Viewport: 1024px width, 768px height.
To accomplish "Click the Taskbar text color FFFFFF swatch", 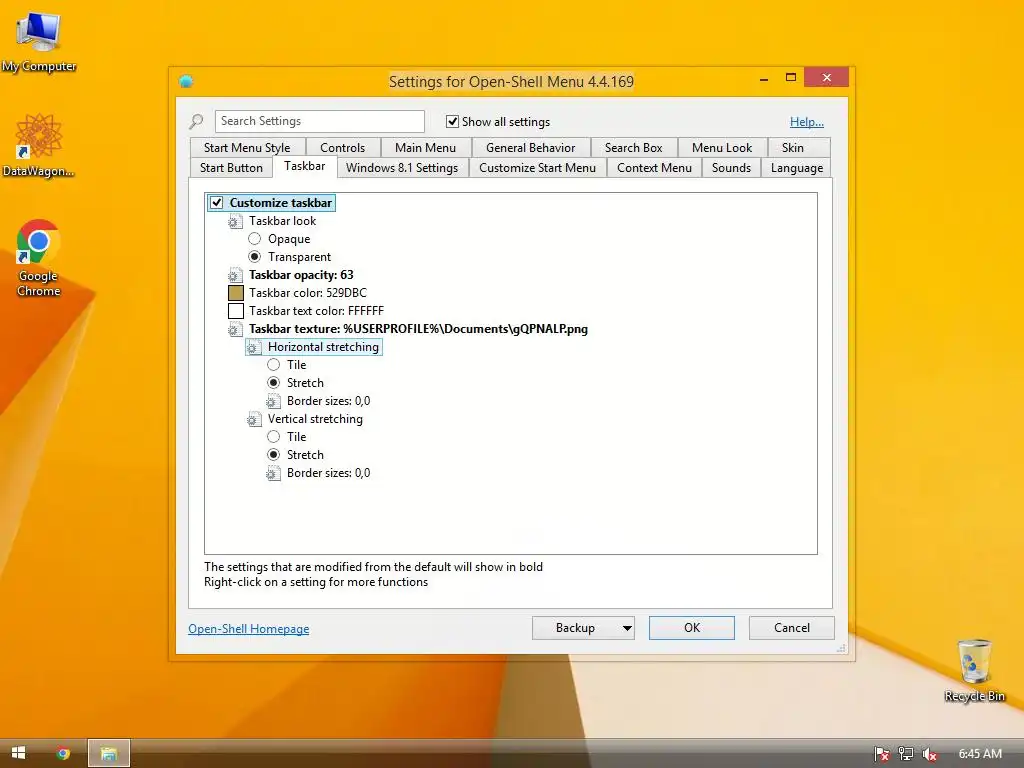I will (236, 311).
